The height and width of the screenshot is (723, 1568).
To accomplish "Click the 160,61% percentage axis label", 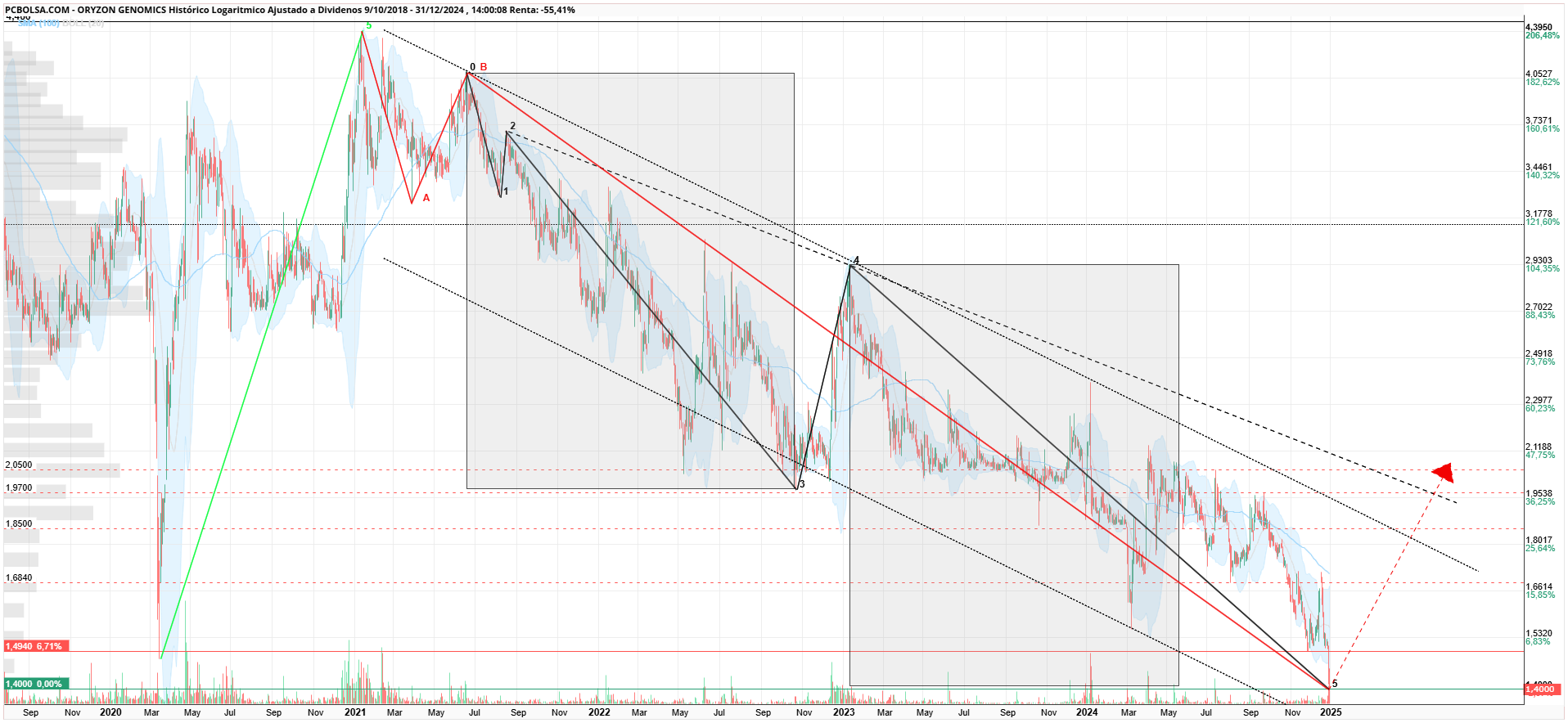I will pyautogui.click(x=1542, y=128).
